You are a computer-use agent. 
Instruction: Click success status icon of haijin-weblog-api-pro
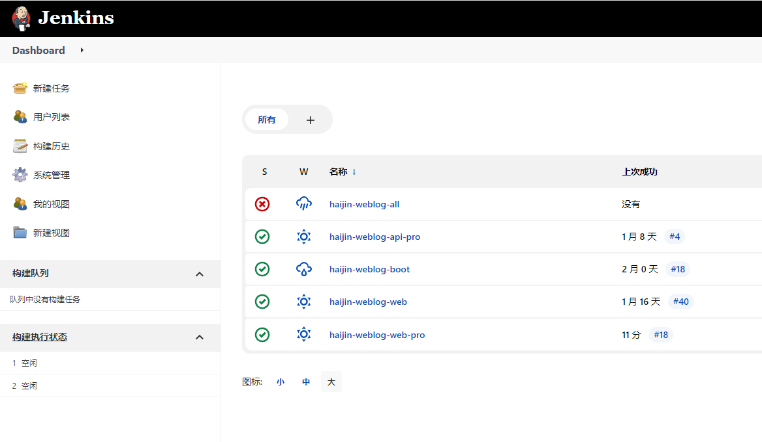pos(262,237)
